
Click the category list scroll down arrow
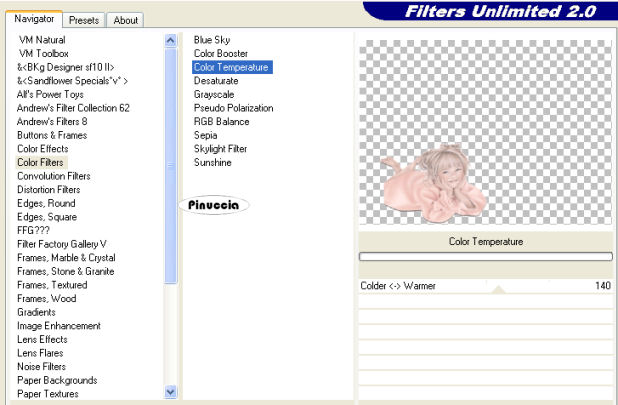pos(171,392)
